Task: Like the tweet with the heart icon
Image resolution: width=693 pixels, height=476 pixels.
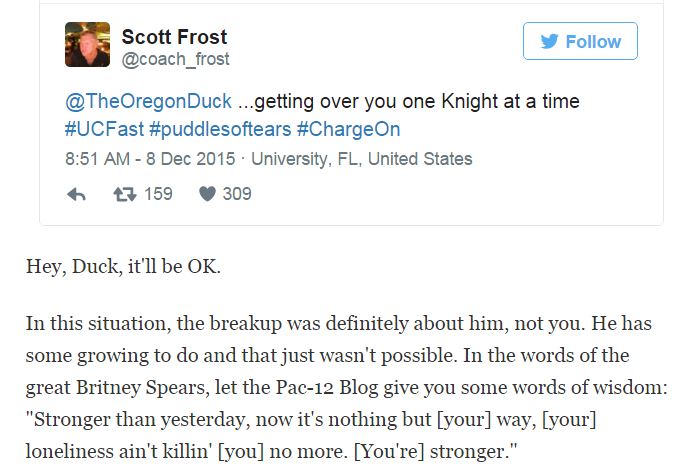Action: tap(207, 194)
